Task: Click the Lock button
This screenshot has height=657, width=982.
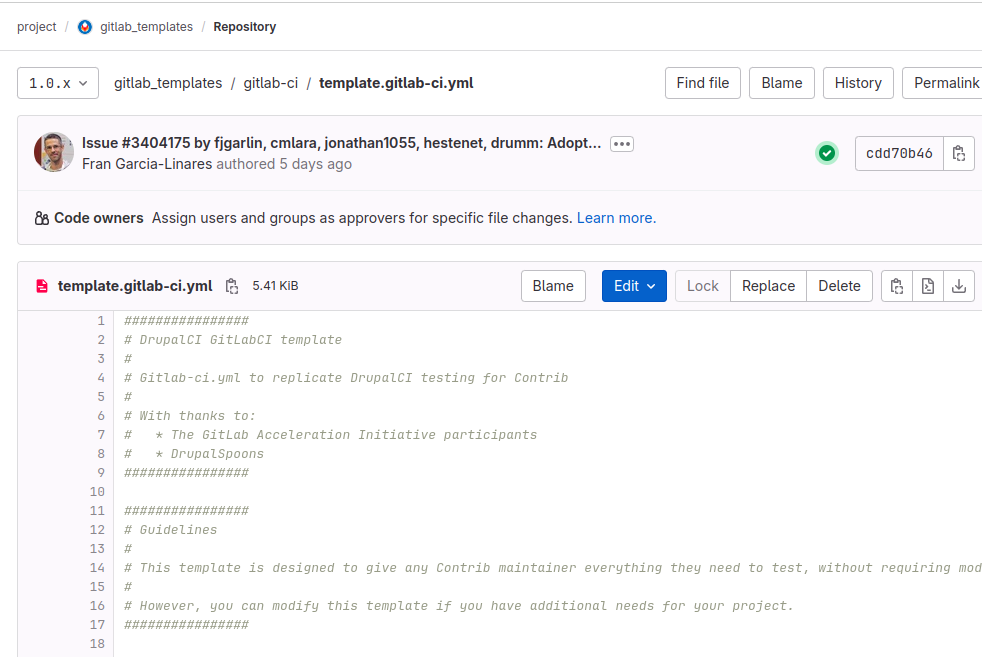Action: click(703, 286)
